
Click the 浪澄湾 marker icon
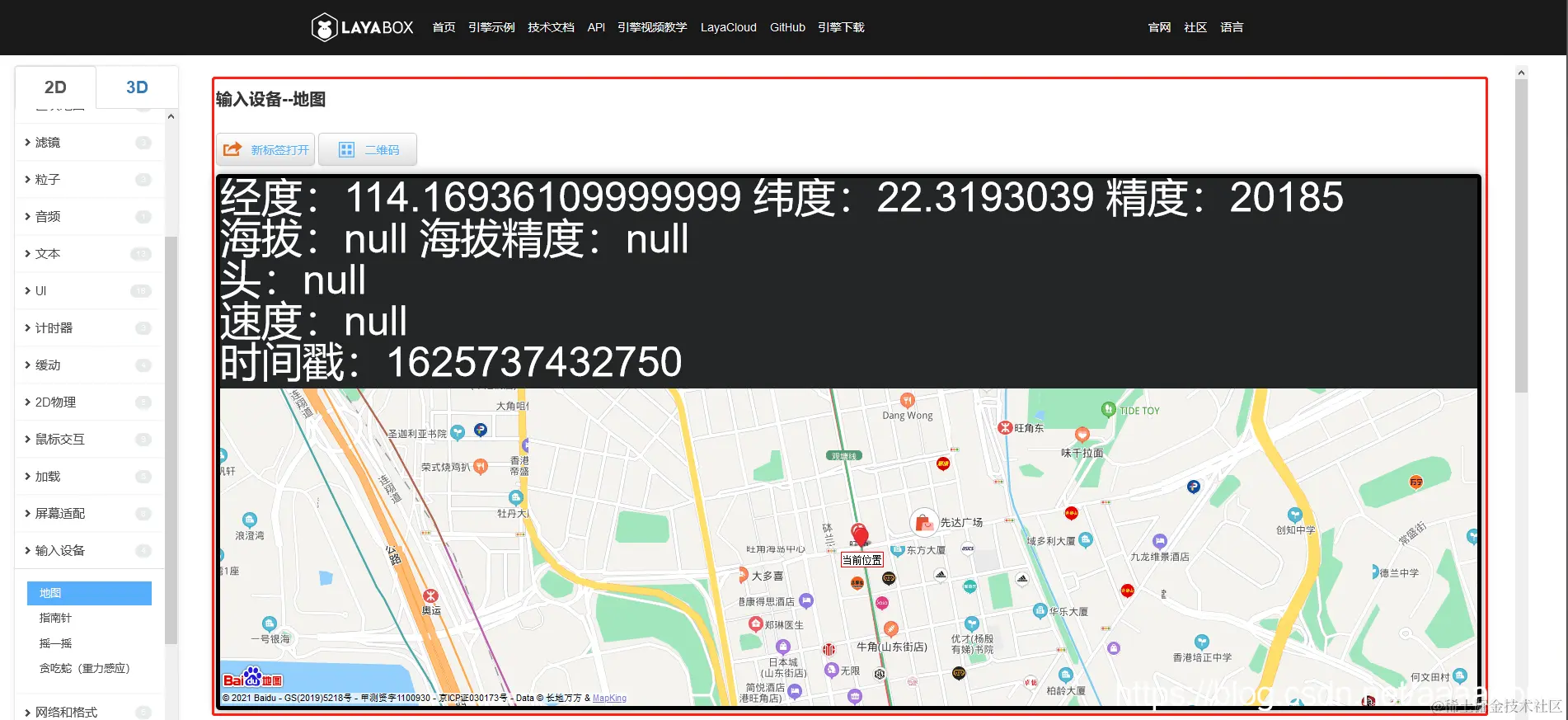click(250, 520)
